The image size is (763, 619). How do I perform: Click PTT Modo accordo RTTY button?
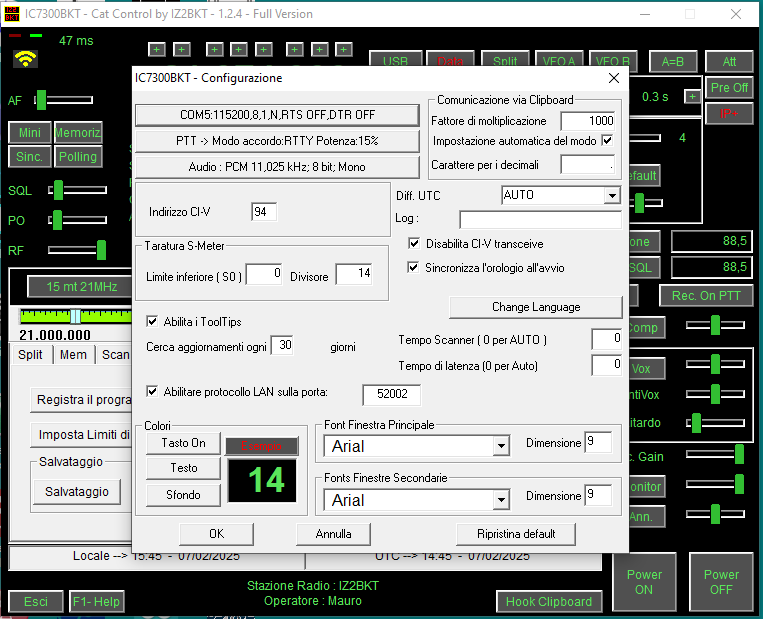277,141
